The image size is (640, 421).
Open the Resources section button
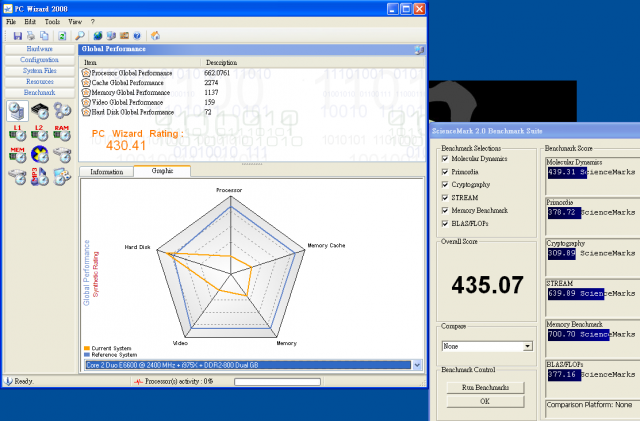tap(40, 82)
